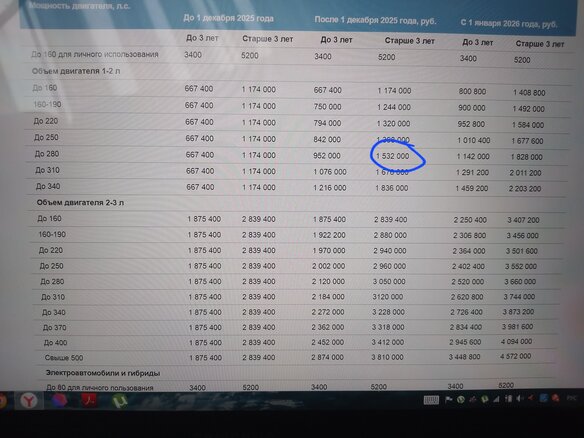Switch input language via РУС indicator

tap(571, 398)
